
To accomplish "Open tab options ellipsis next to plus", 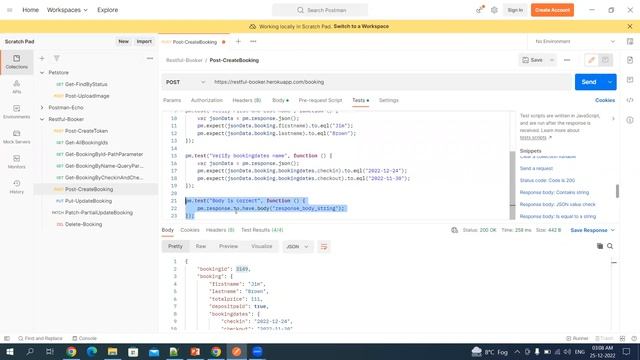I will [x=253, y=41].
